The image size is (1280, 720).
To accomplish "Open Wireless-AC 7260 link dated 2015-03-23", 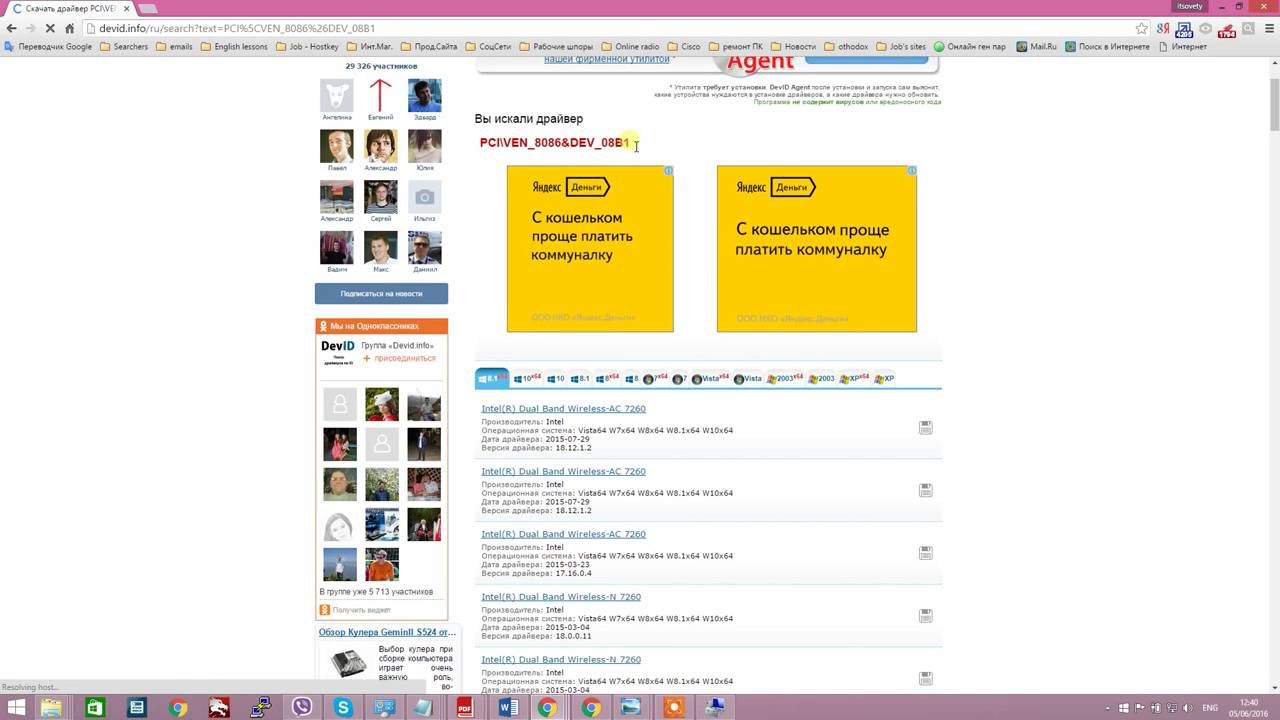I will click(x=563, y=534).
